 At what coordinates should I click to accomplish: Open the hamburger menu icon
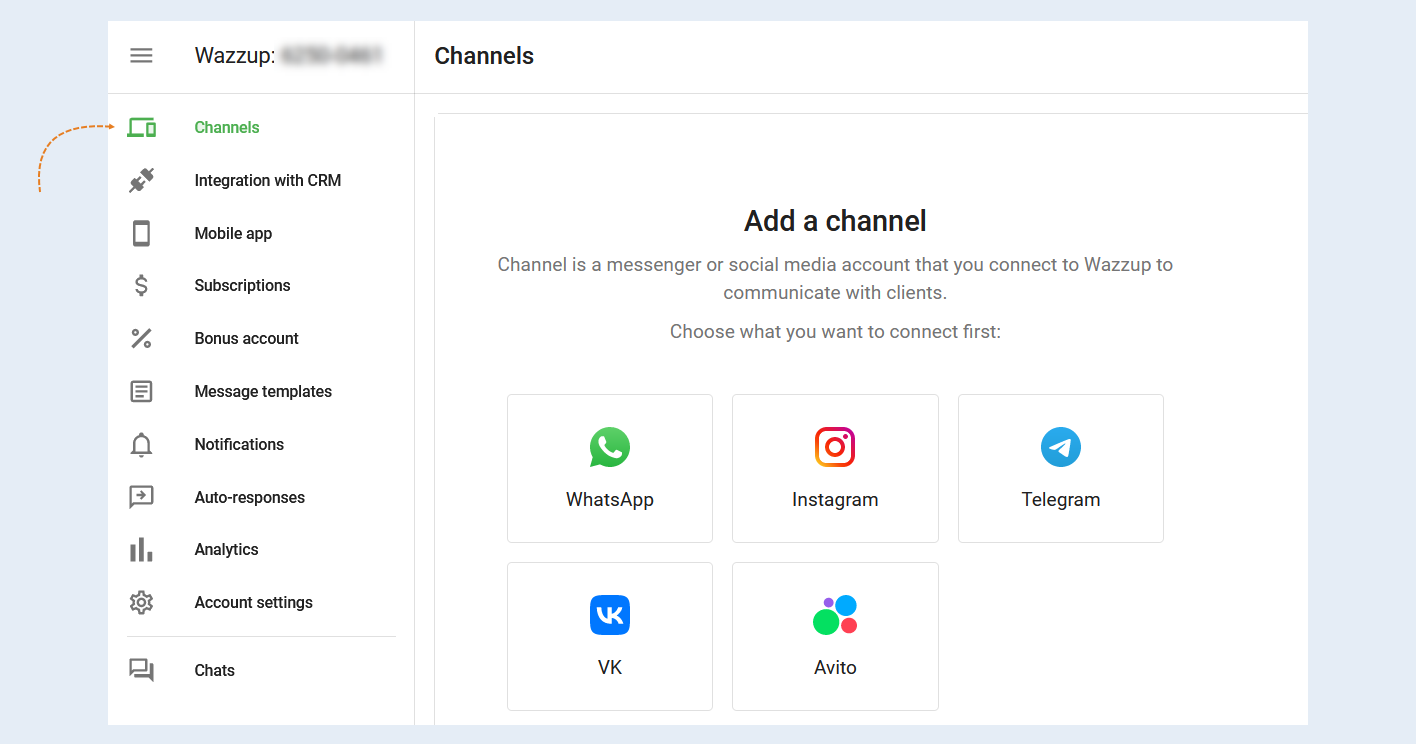(141, 56)
